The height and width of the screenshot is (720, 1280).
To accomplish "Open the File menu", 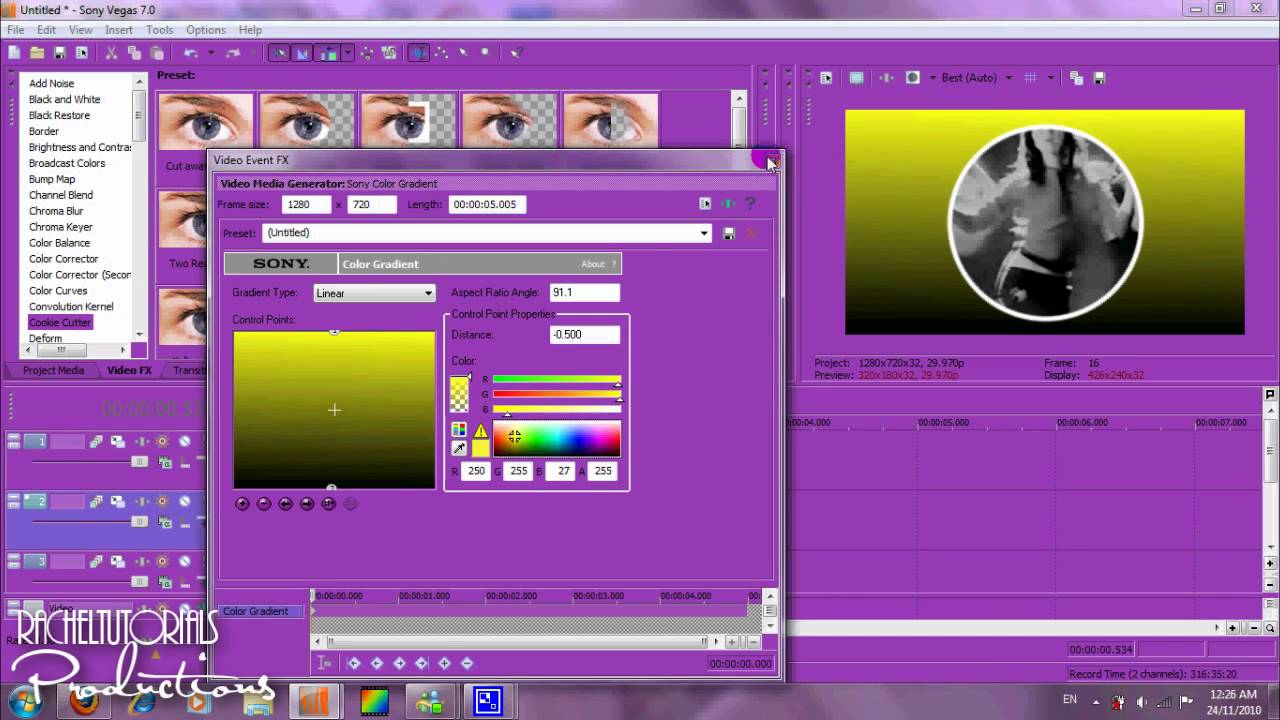I will pos(16,30).
